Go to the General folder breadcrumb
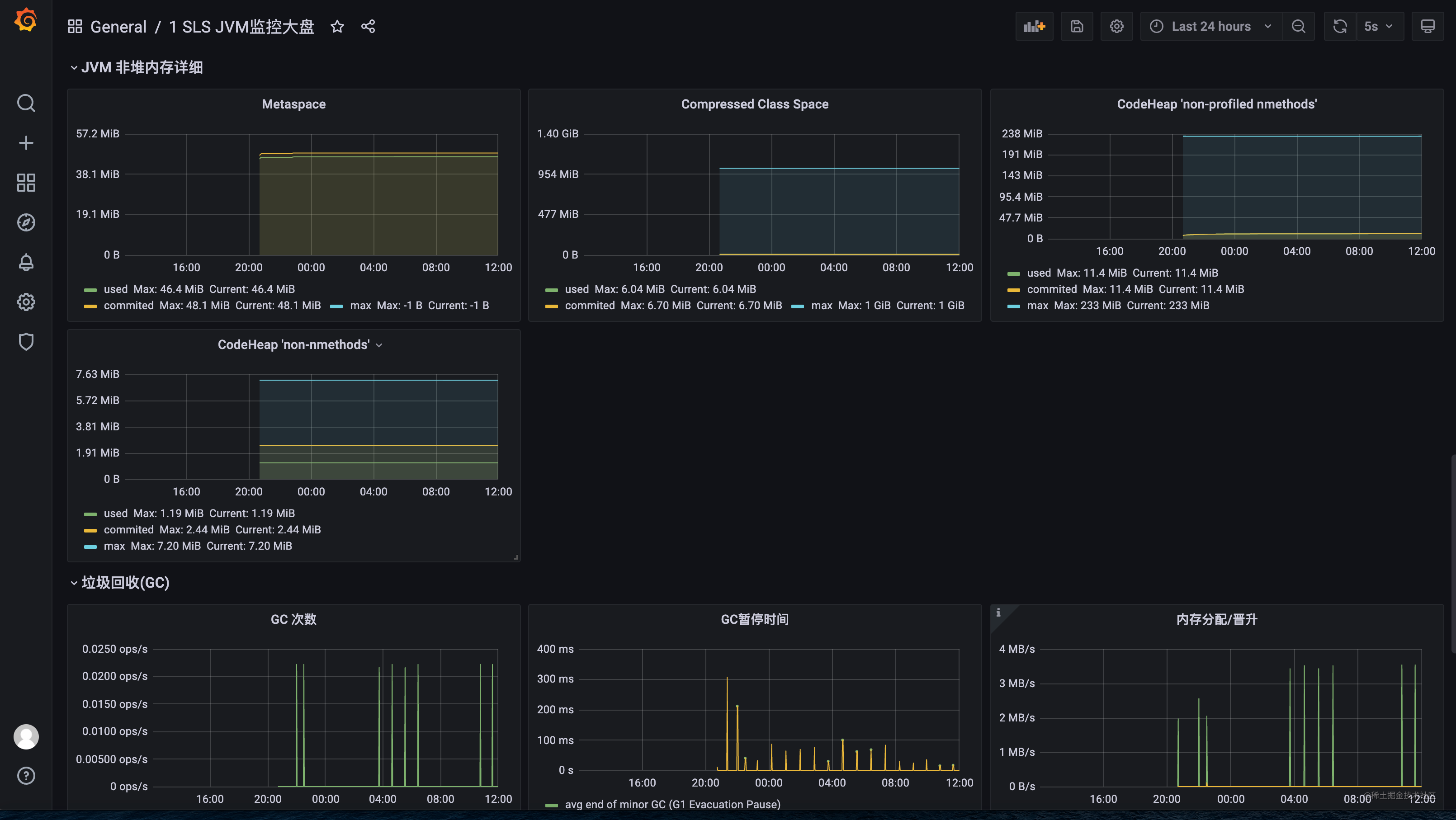 click(118, 27)
